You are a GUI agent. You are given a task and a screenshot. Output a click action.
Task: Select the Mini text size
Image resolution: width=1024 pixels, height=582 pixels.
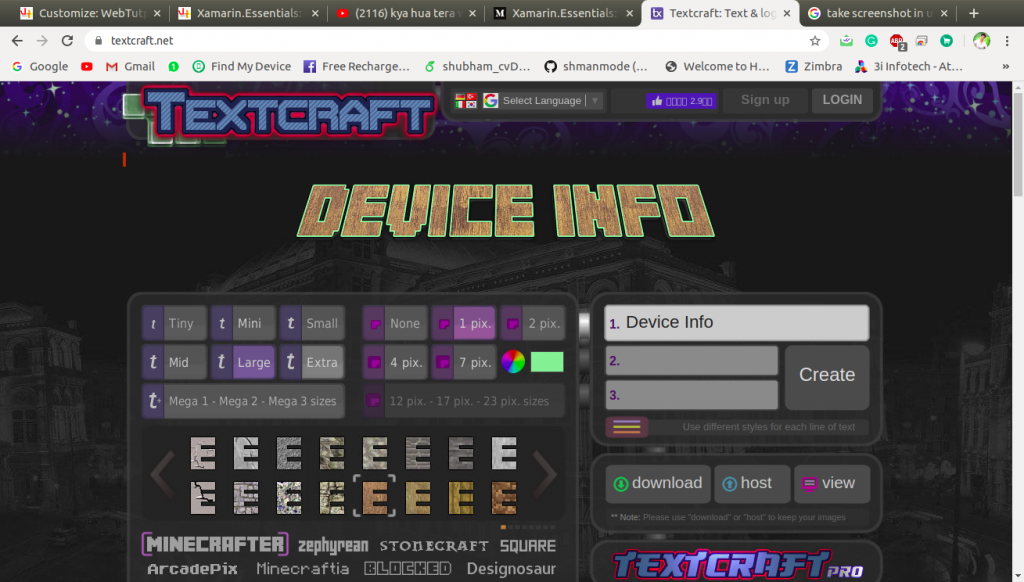[x=243, y=323]
